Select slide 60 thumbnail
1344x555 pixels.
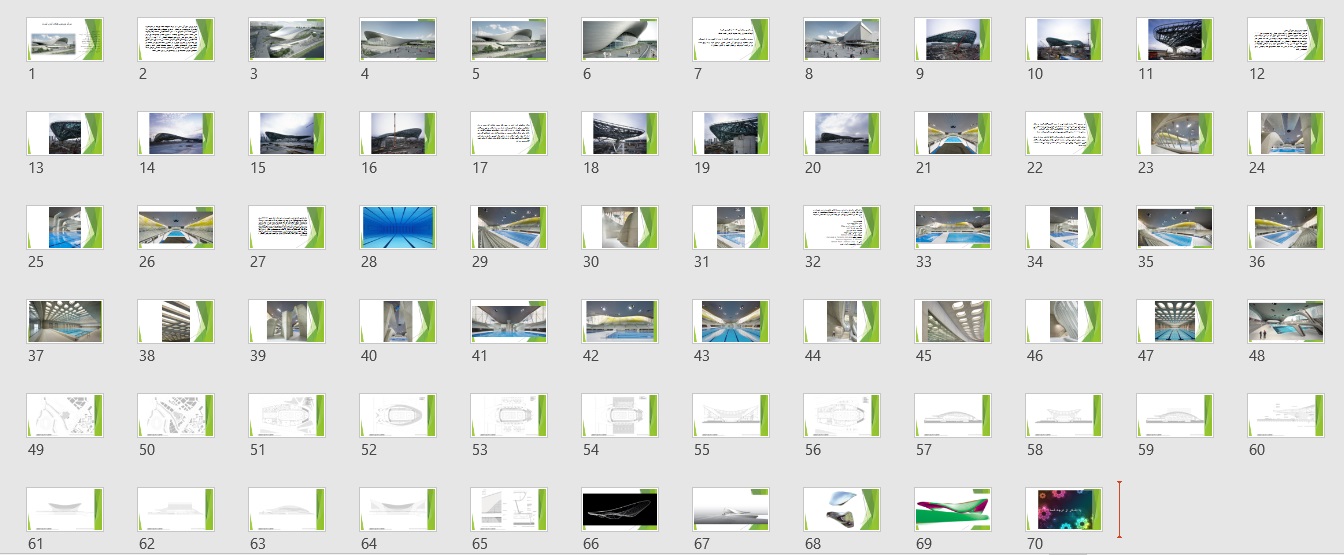click(x=1286, y=416)
